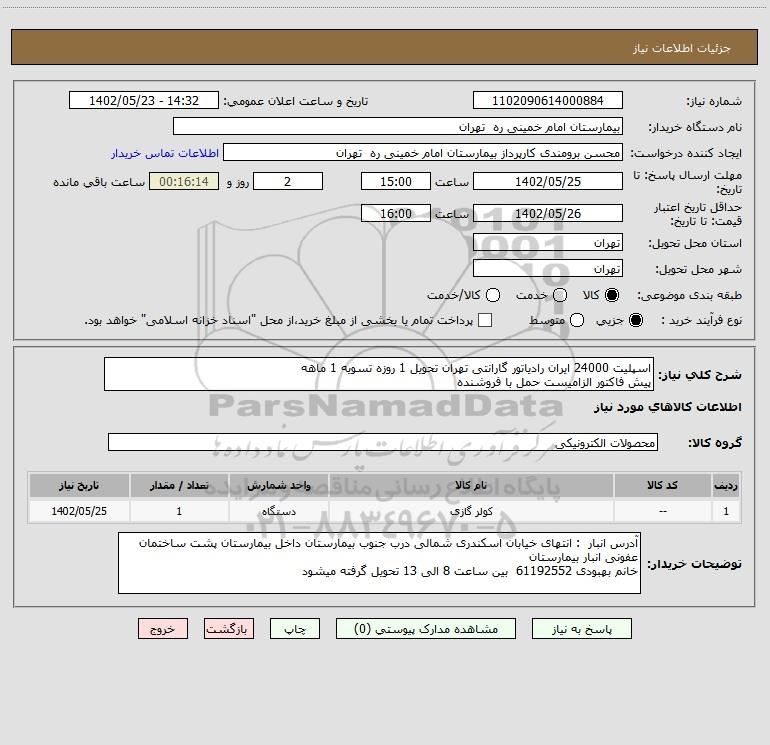Click the شماره نیاز label
The width and height of the screenshot is (770, 745).
[714, 102]
